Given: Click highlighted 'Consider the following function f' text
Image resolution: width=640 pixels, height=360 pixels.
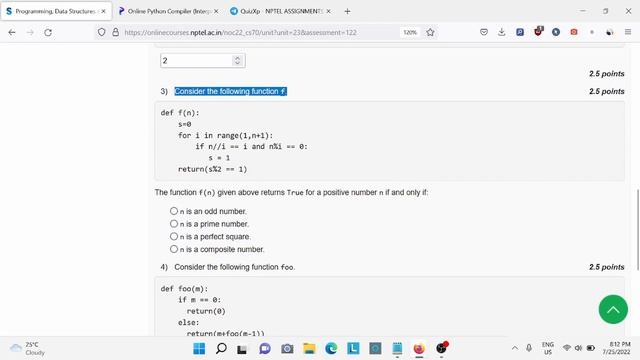Looking at the screenshot, I should [x=231, y=91].
